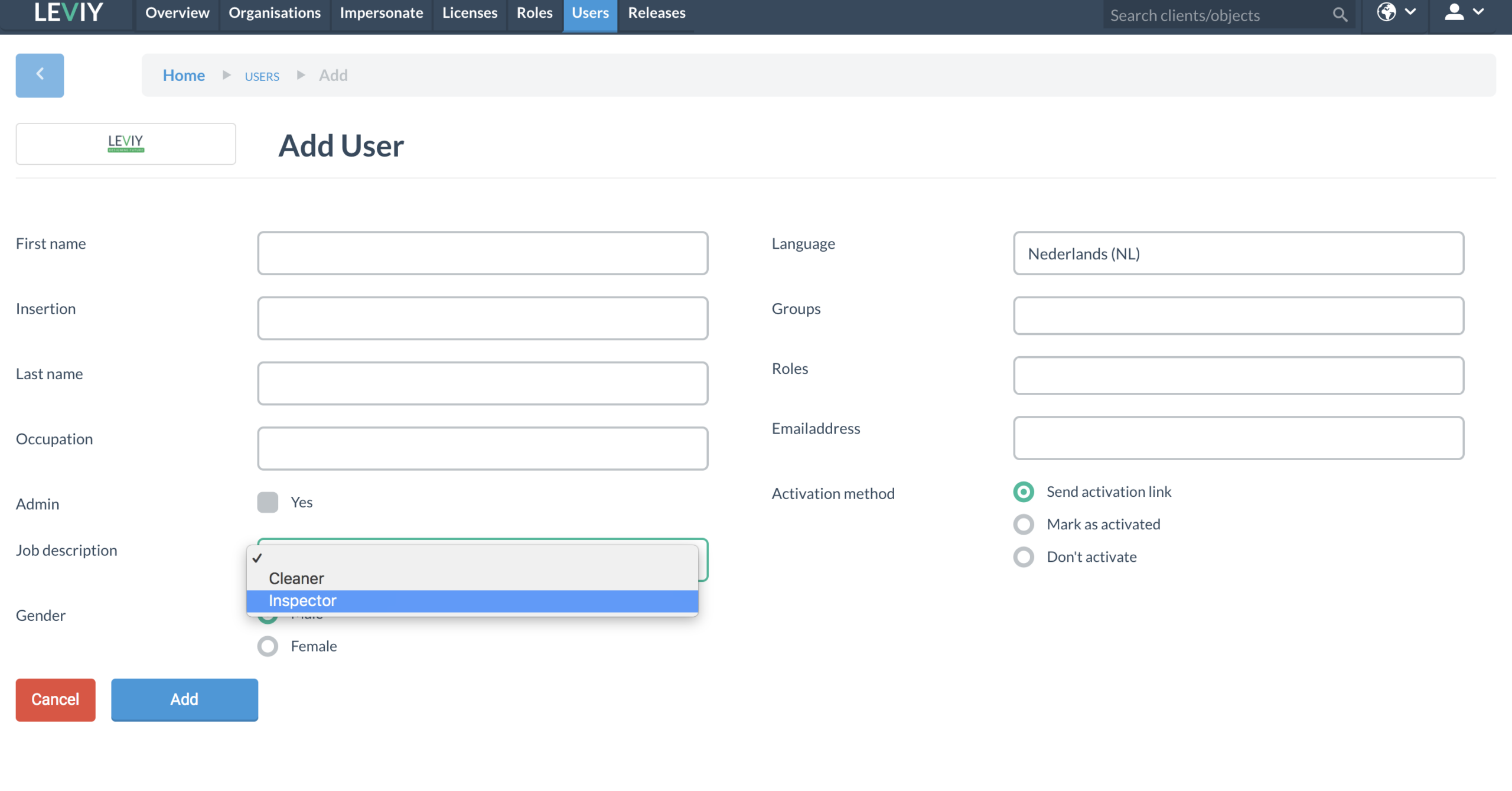
Task: Click the Roles selection field
Action: (1239, 375)
